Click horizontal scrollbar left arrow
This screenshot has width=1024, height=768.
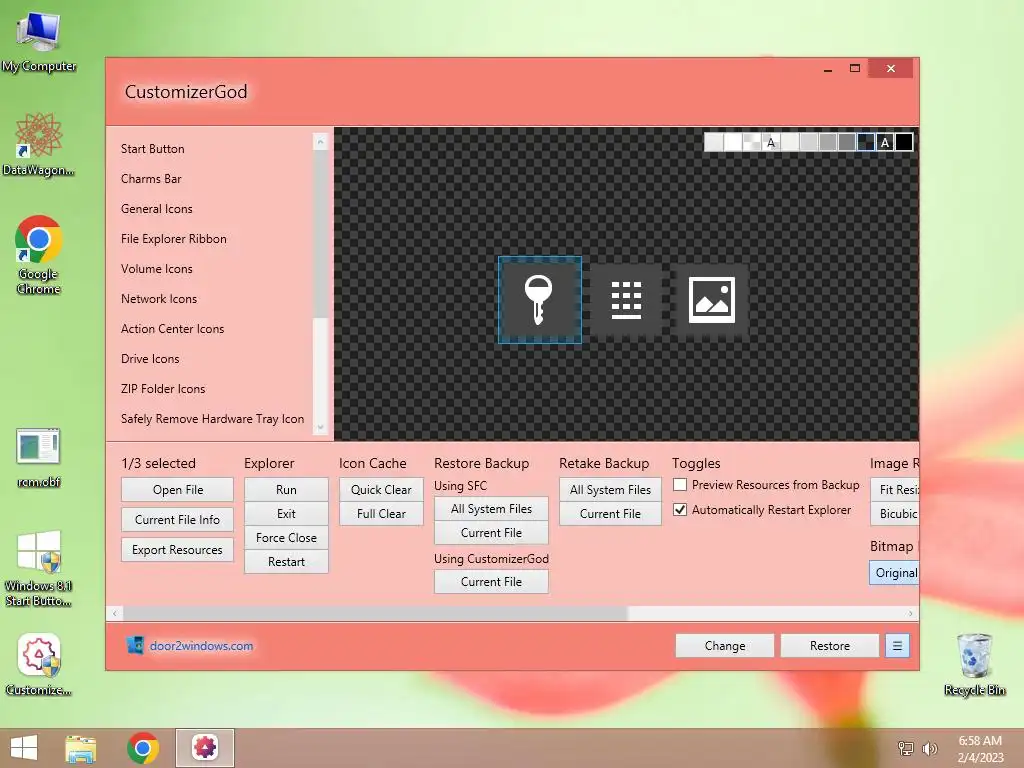click(x=114, y=613)
